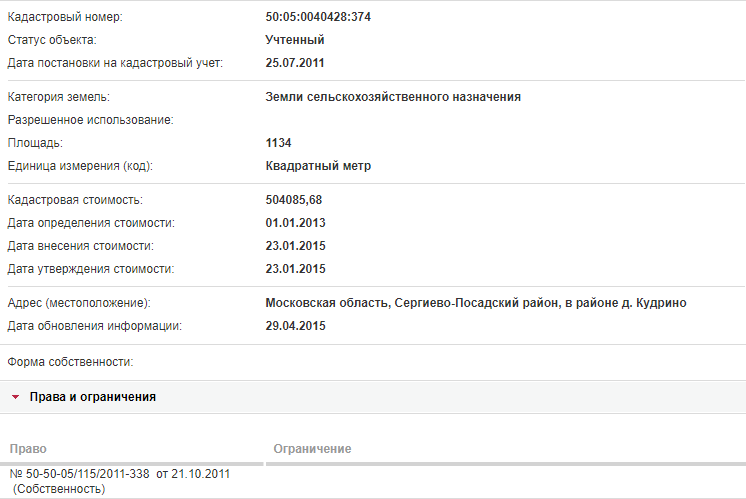Image resolution: width=746 pixels, height=499 pixels.
Task: Click the status value Учтенный
Action: [x=295, y=40]
